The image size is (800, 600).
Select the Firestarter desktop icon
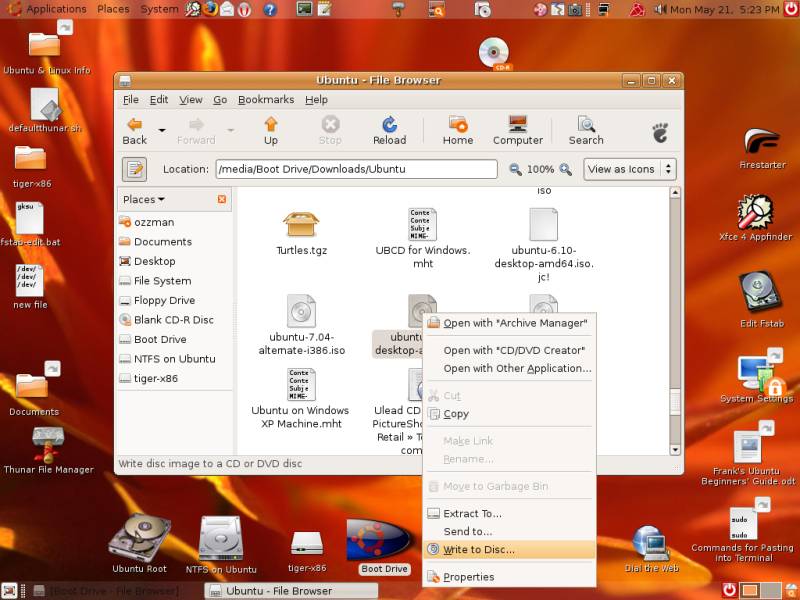762,148
